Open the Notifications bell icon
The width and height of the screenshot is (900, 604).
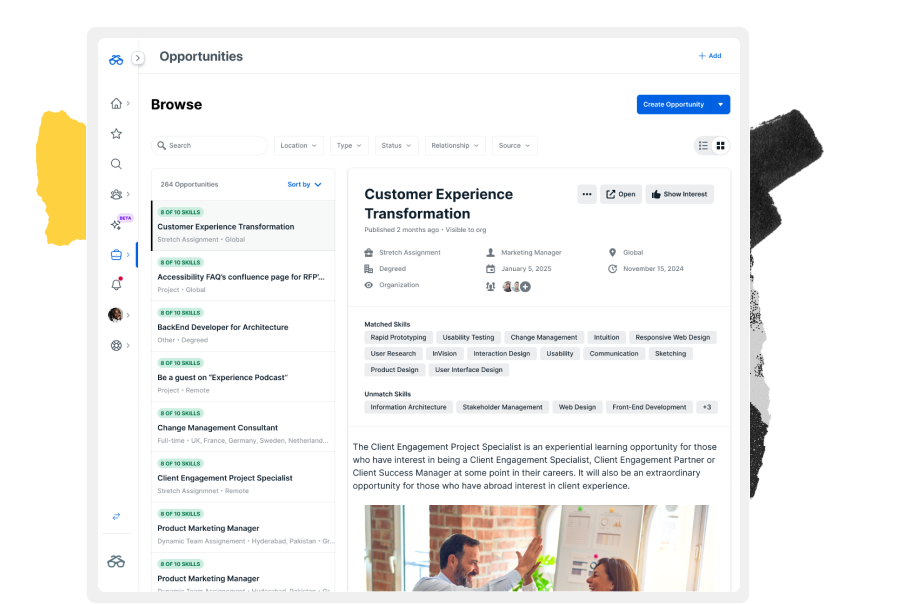click(x=116, y=285)
